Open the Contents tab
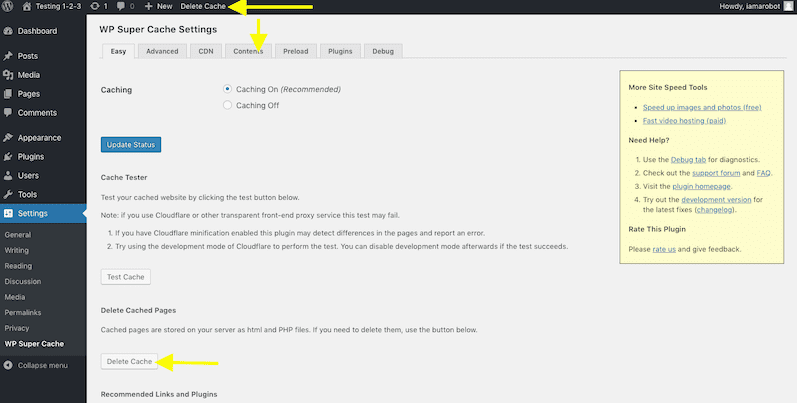The height and width of the screenshot is (403, 797). 248,51
